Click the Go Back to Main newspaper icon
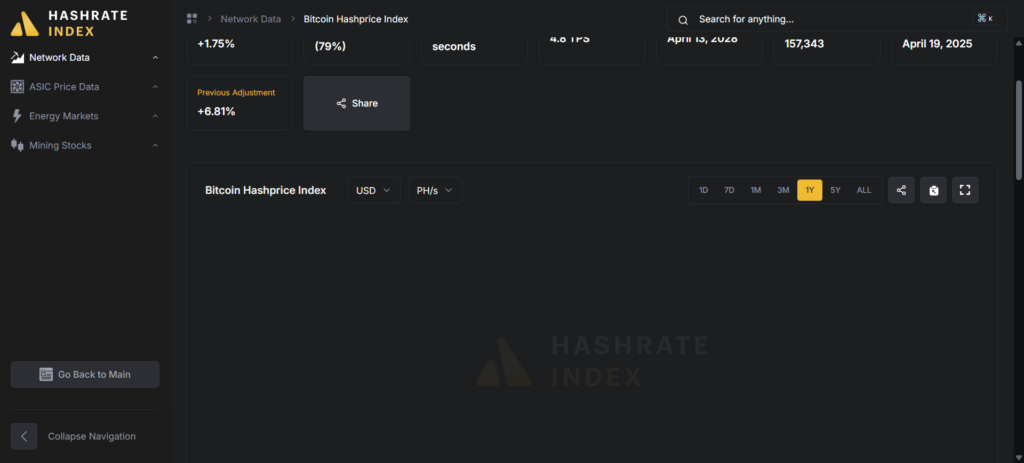 pyautogui.click(x=46, y=374)
